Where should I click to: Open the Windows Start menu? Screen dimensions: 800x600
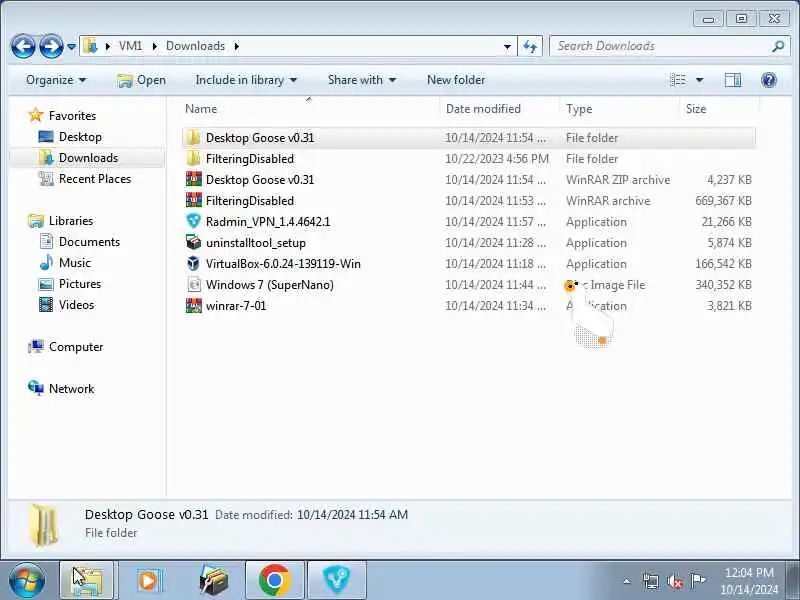(x=27, y=581)
